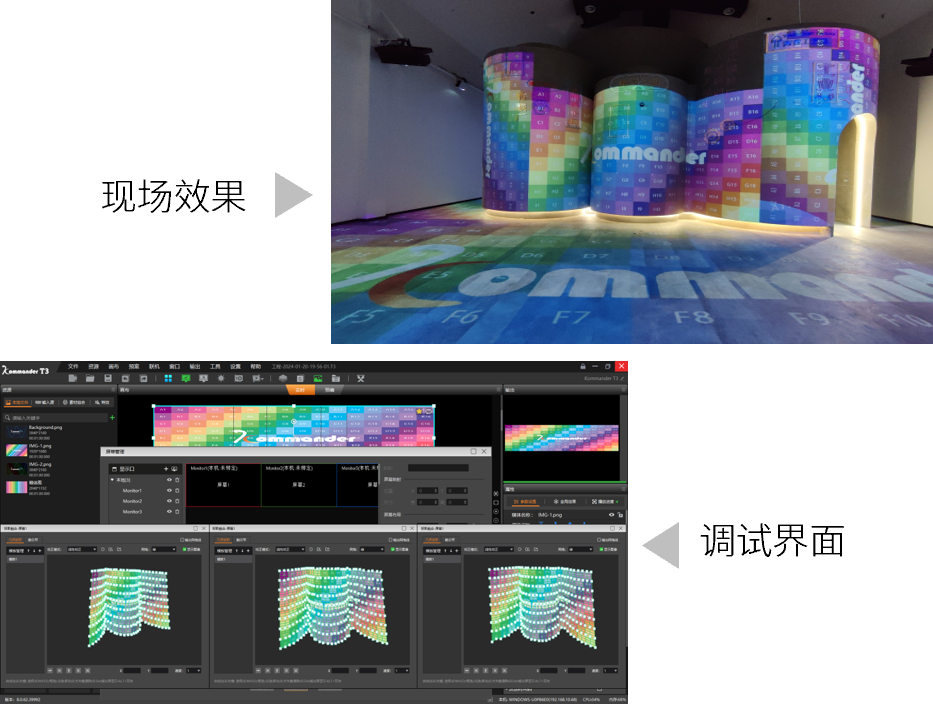
Task: Select the 本地文件 resource tab
Action: coord(18,402)
